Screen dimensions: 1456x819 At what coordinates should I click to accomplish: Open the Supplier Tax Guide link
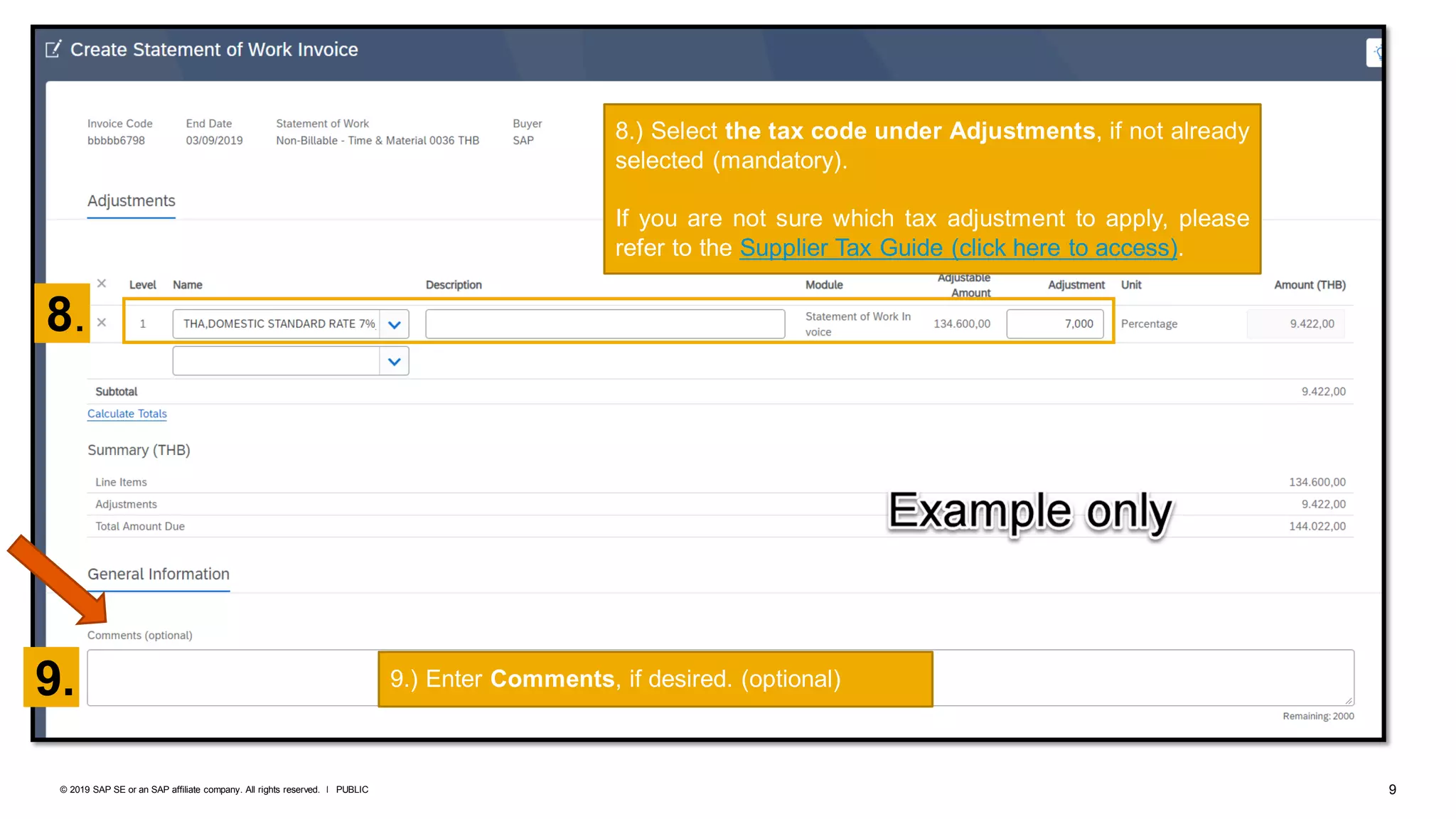click(x=958, y=248)
